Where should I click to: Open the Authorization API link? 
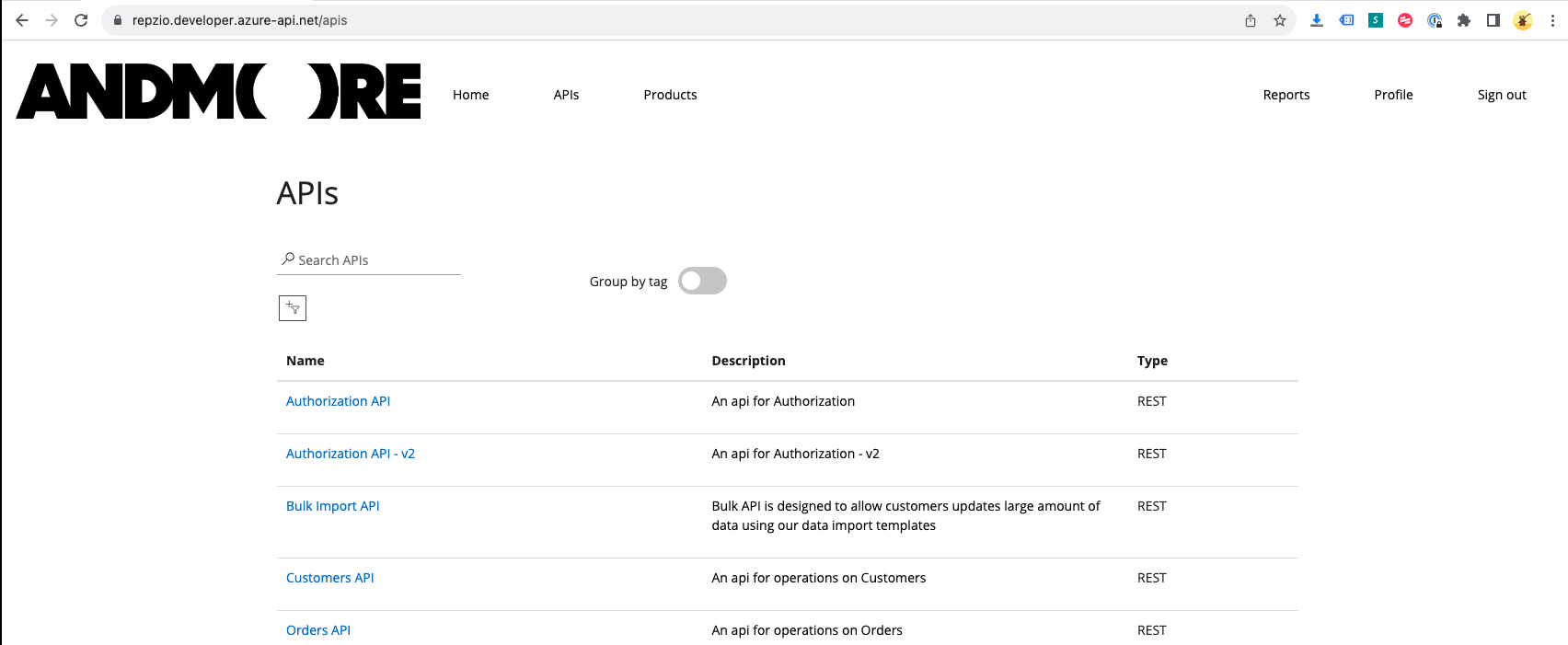tap(338, 401)
